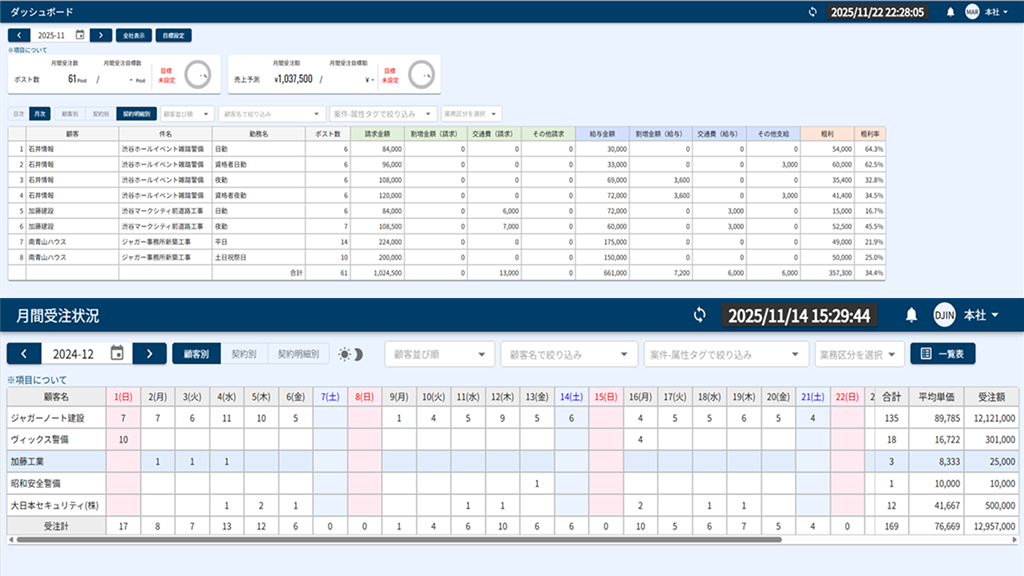This screenshot has height=576, width=1024.
Task: Click the 粗利 column header
Action: pyautogui.click(x=827, y=133)
